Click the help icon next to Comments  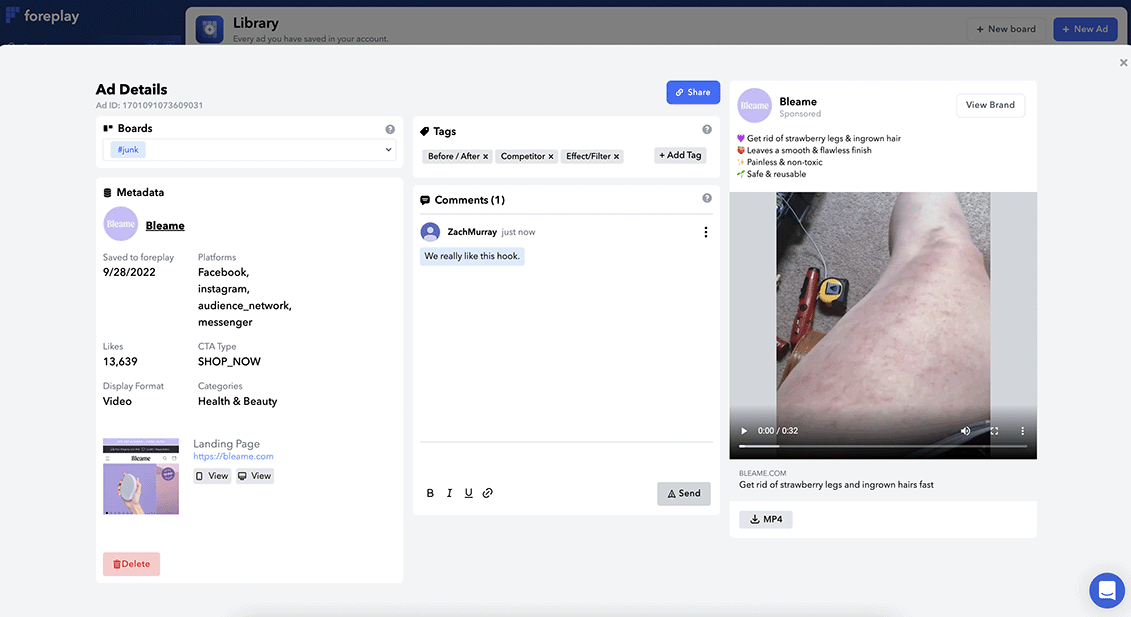(x=706, y=198)
